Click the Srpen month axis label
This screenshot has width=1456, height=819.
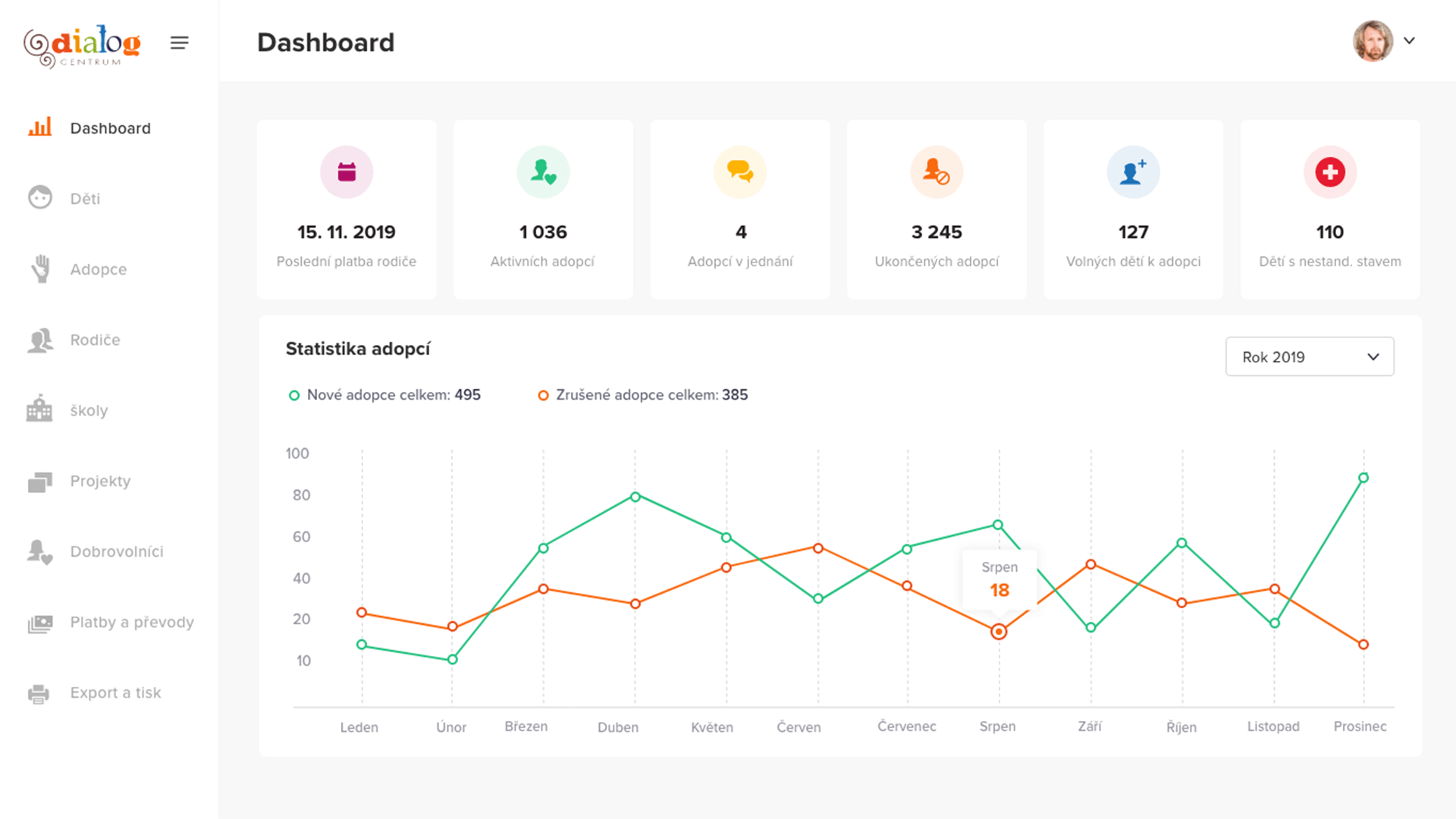tap(997, 726)
